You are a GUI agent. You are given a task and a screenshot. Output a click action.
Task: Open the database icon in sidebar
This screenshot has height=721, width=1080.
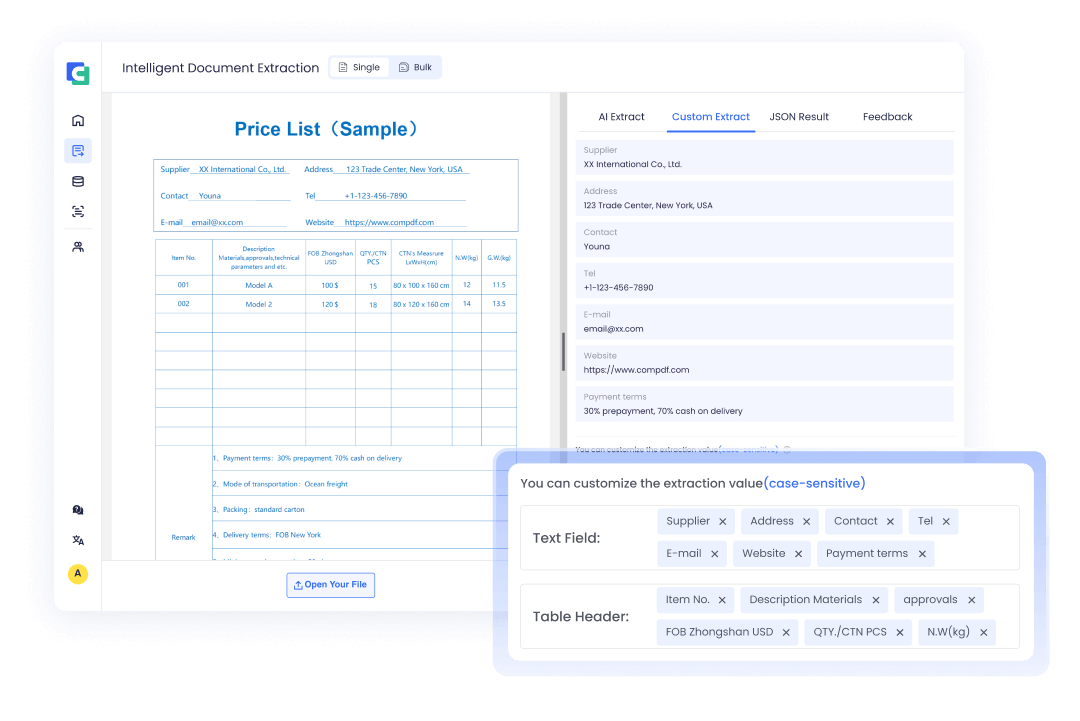(x=78, y=182)
